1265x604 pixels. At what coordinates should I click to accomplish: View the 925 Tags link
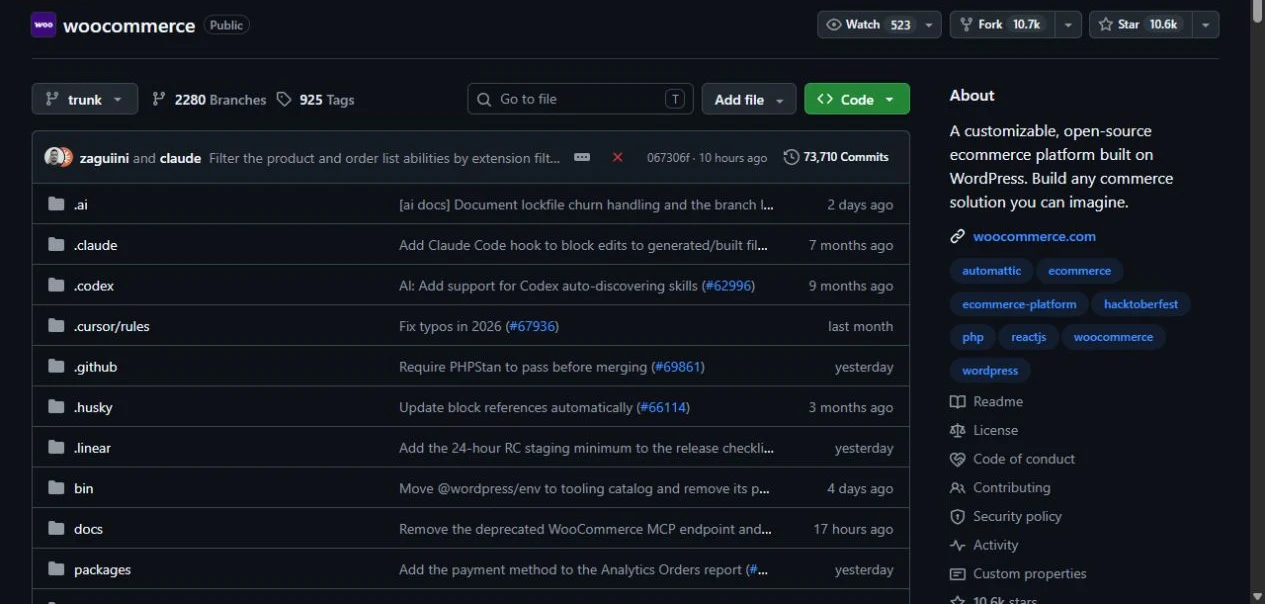pyautogui.click(x=316, y=99)
